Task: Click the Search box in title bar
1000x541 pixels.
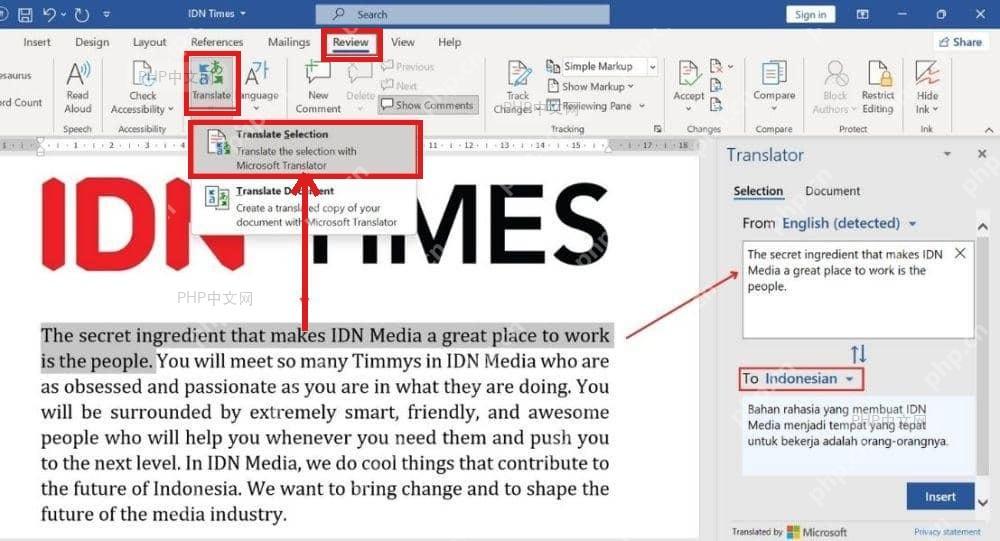Action: pyautogui.click(x=462, y=14)
